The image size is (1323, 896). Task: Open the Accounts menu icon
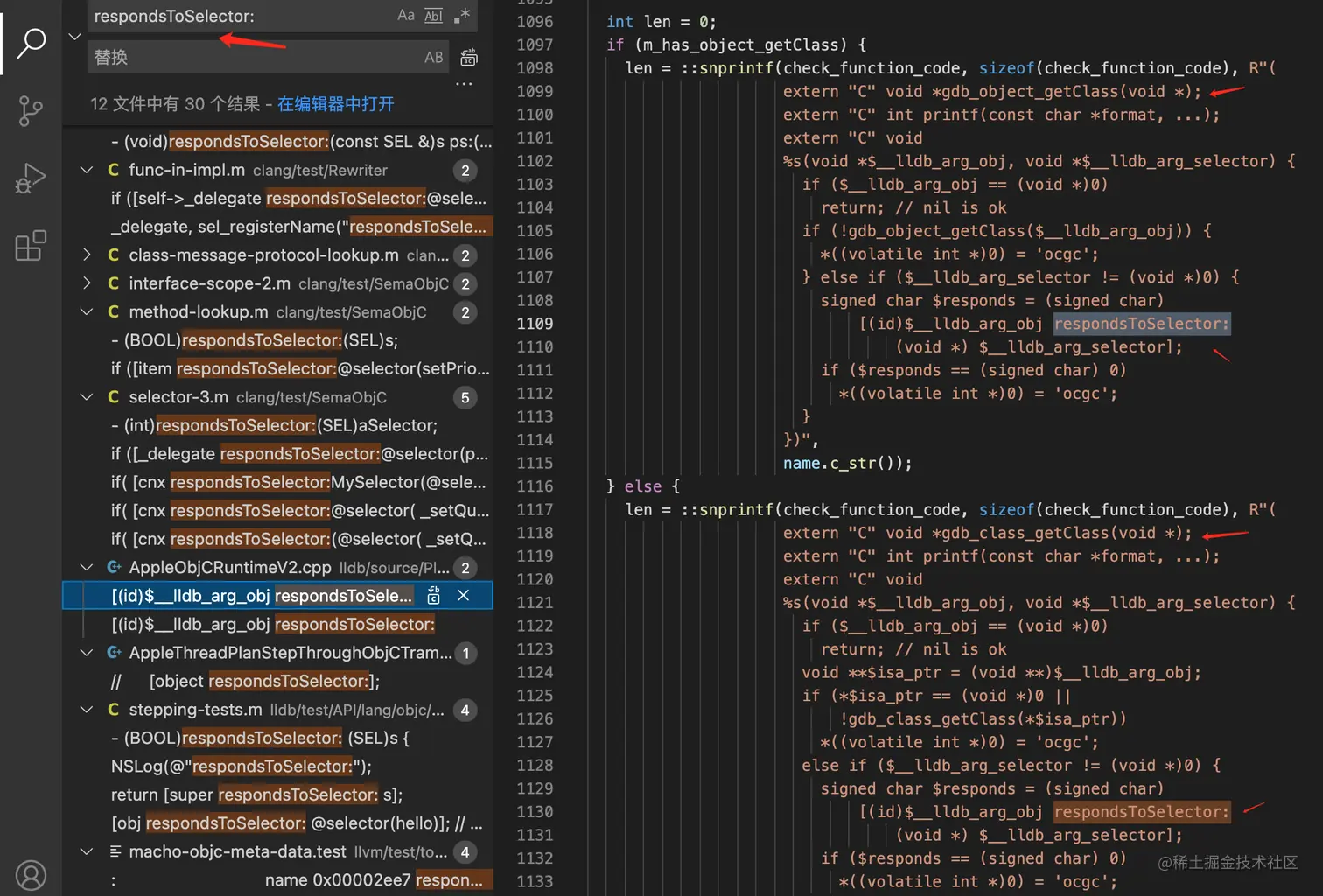point(31,874)
